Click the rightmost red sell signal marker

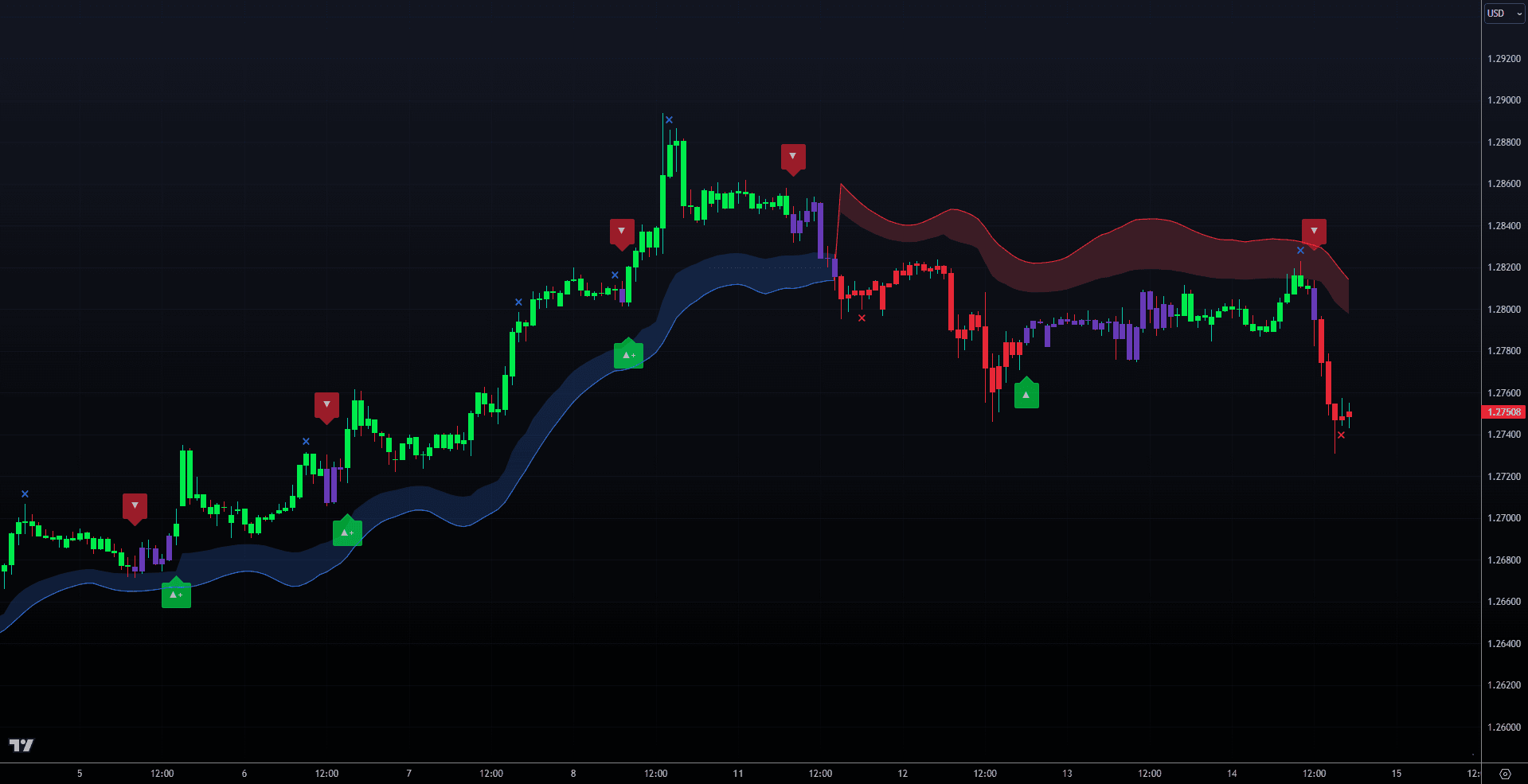point(1314,232)
